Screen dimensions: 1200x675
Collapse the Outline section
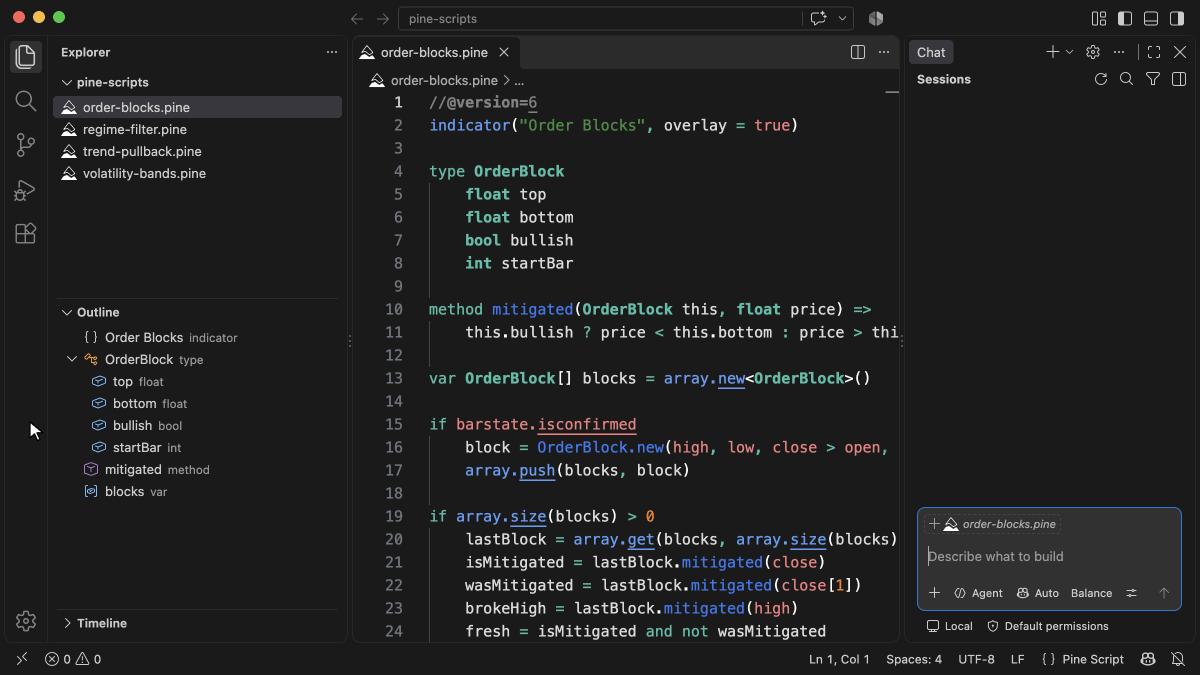(x=67, y=313)
